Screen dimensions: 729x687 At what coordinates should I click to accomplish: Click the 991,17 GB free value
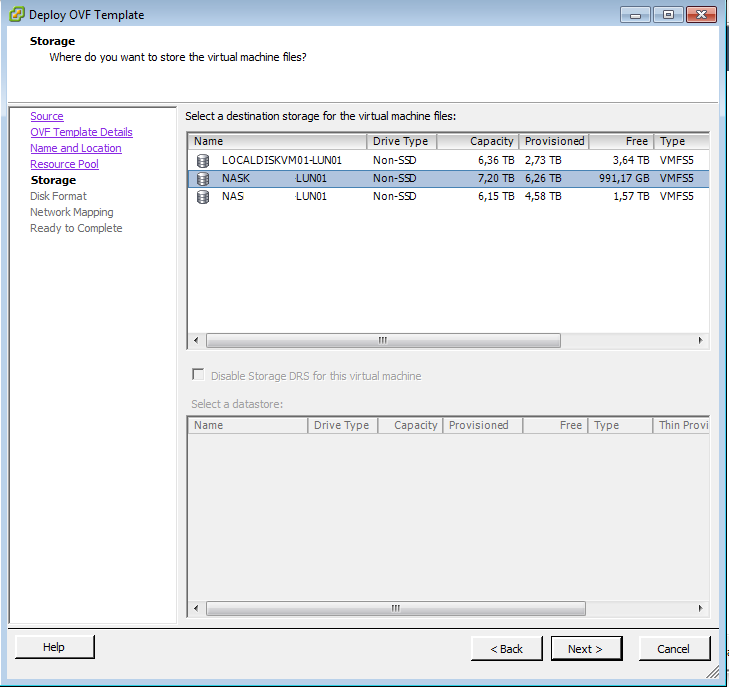coord(624,178)
